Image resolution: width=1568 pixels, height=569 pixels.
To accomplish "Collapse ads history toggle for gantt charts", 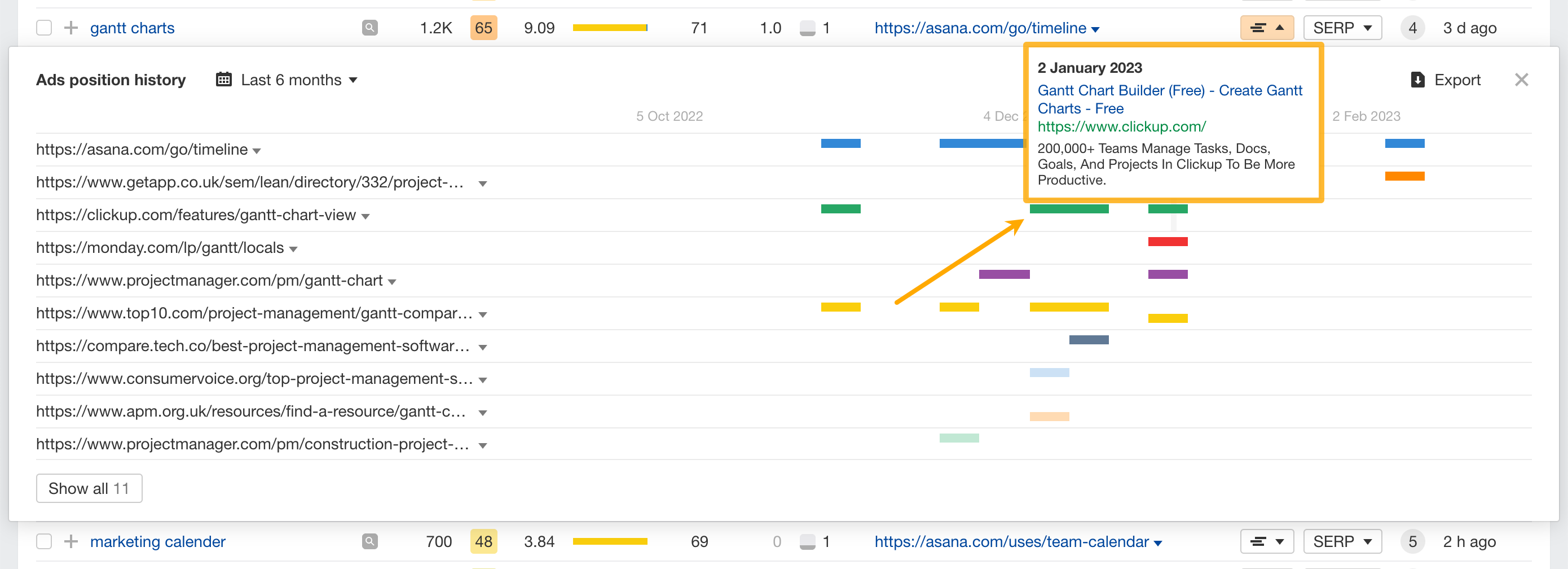I will (x=1267, y=28).
